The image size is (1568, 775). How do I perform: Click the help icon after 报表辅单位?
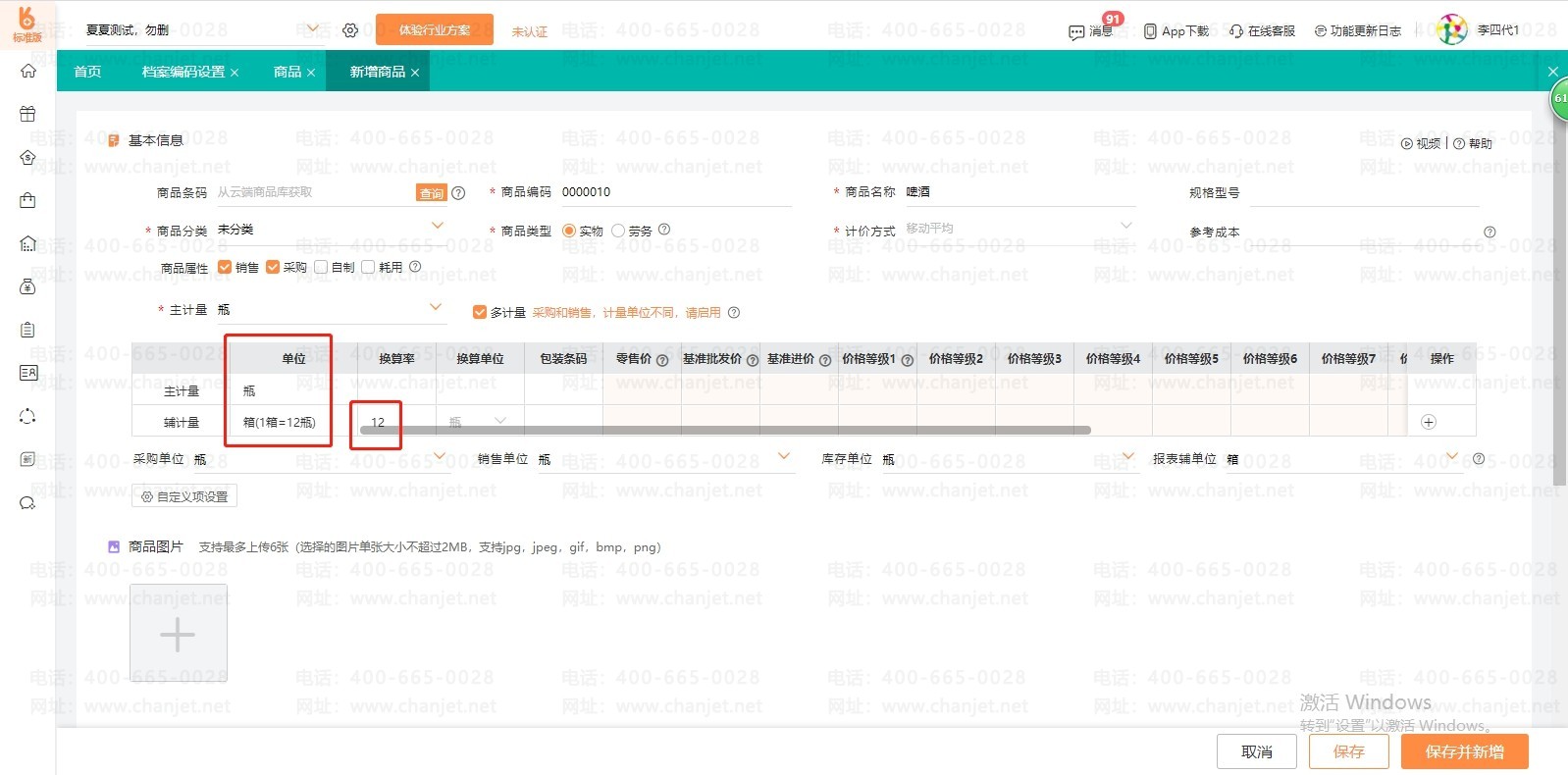(1479, 459)
